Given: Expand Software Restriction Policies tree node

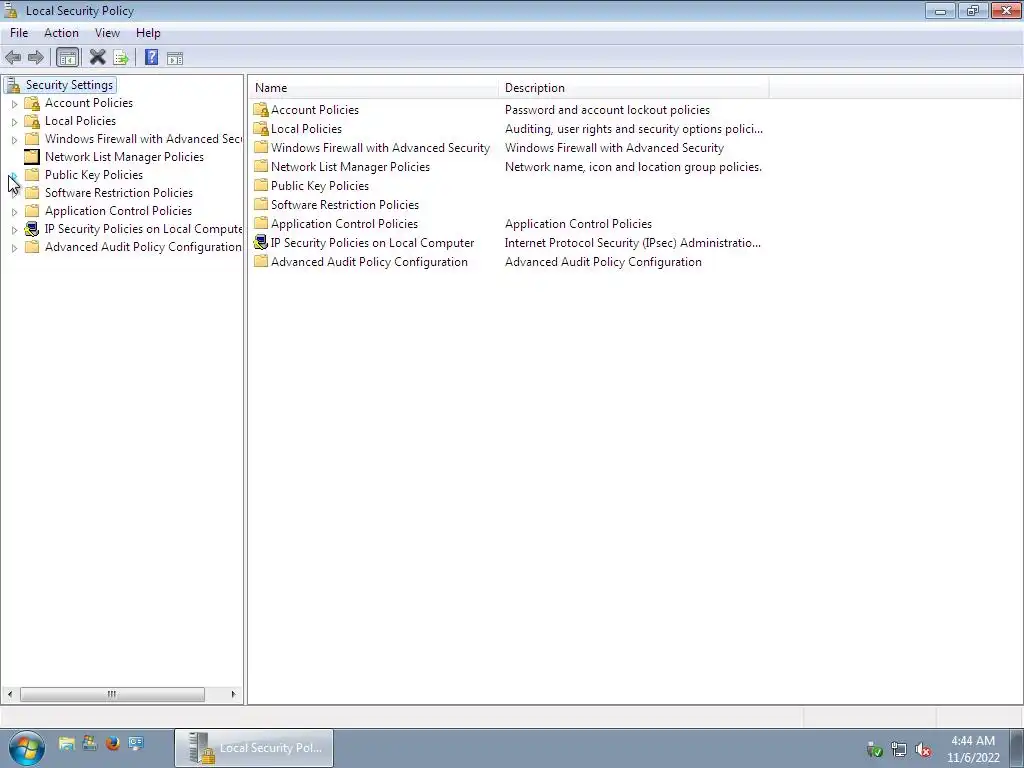Looking at the screenshot, I should 14,193.
